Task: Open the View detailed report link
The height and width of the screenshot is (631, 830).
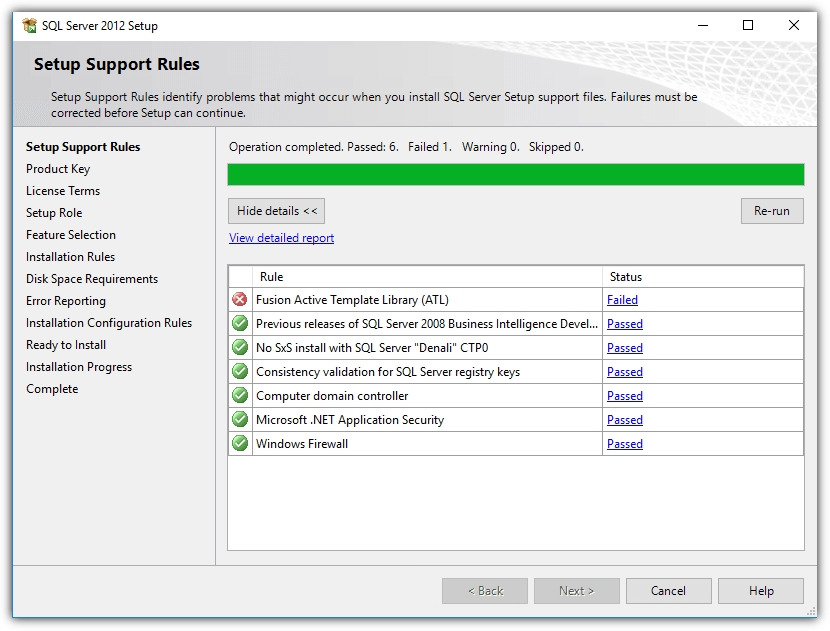Action: click(x=281, y=238)
